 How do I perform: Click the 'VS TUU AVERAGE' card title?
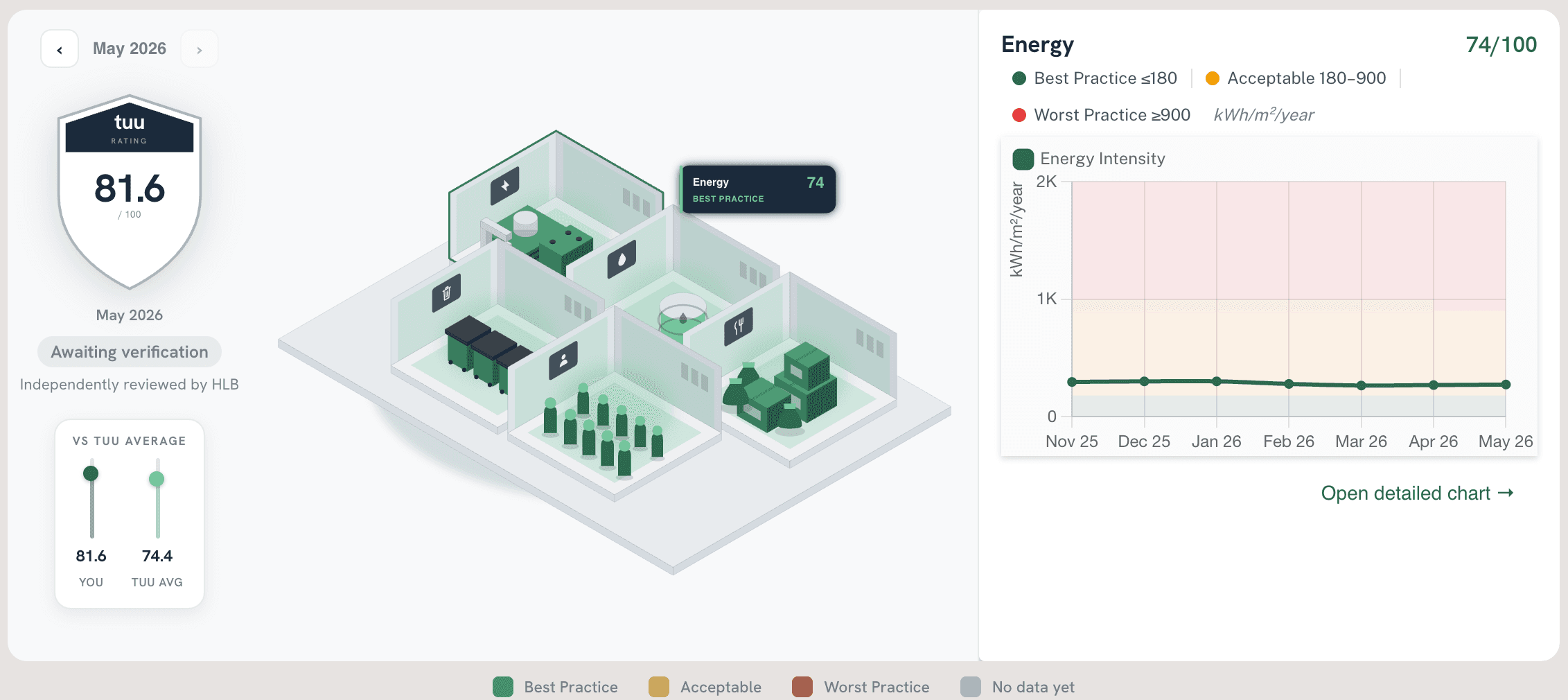click(x=130, y=441)
